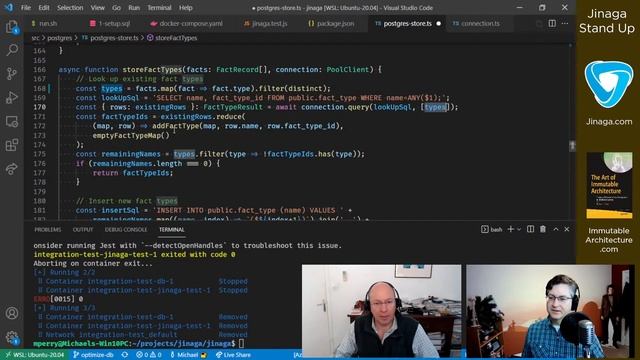
Task: Click WSL: Ubuntu-20.04 remote indicator
Action: (34, 355)
